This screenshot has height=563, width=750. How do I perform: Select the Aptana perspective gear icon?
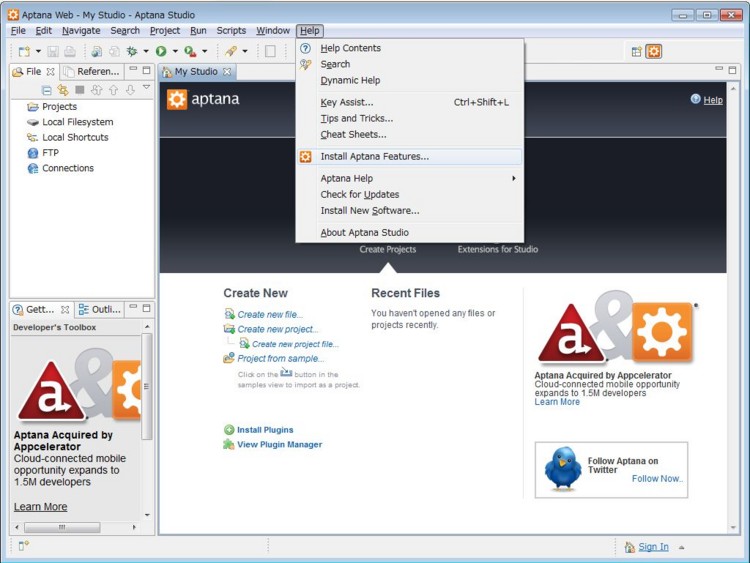tap(654, 52)
